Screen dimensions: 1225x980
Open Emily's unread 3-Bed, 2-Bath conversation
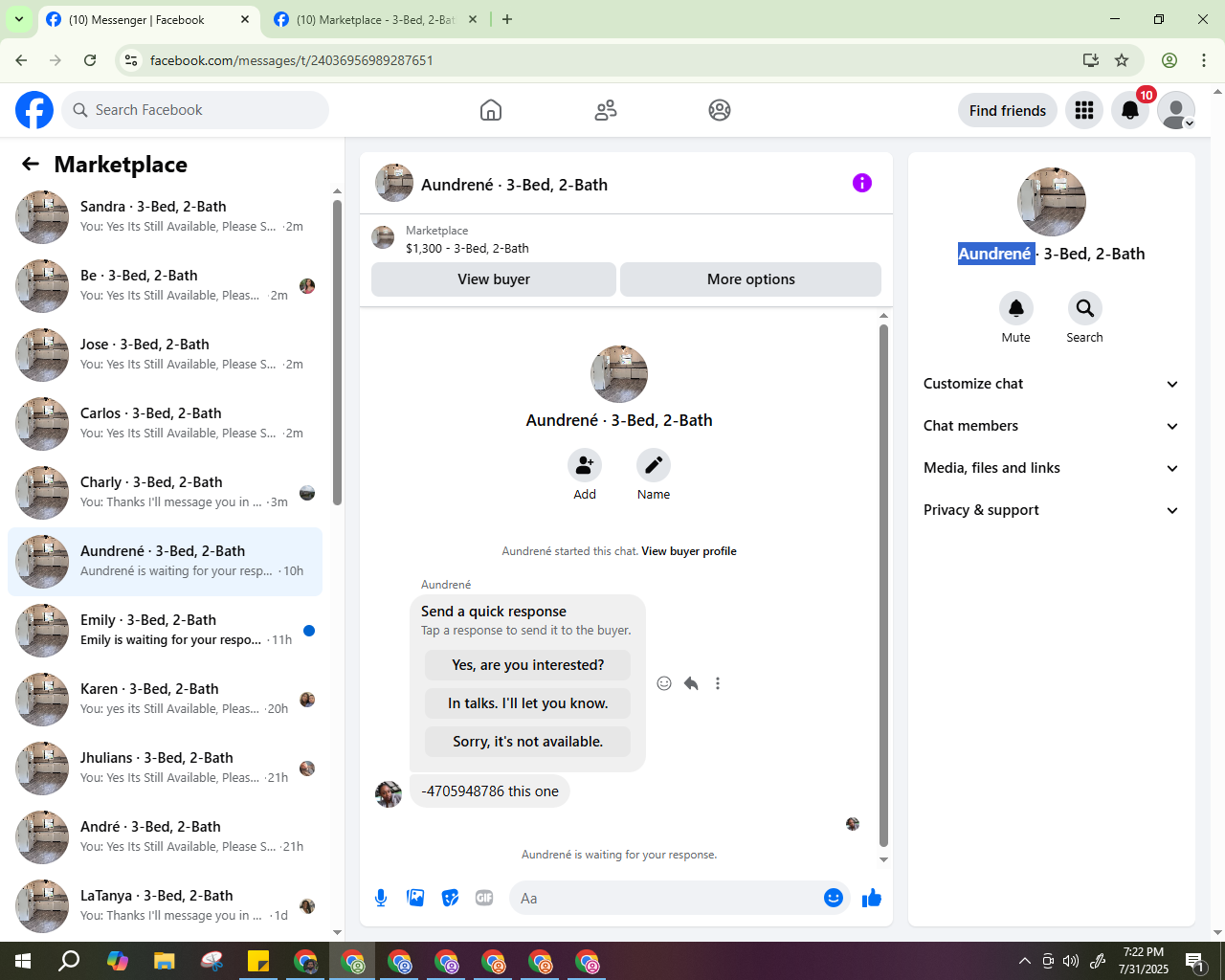point(165,631)
